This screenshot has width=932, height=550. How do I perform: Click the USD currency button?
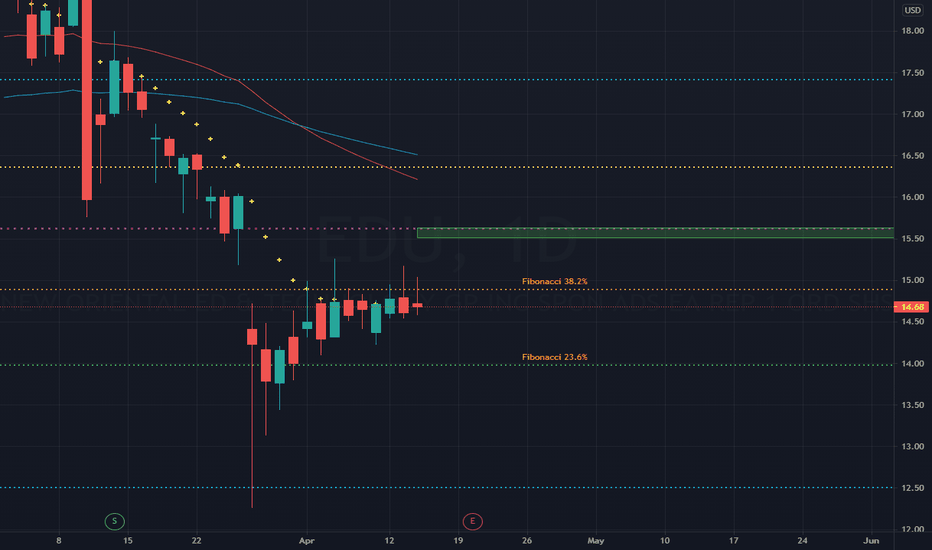coord(912,10)
